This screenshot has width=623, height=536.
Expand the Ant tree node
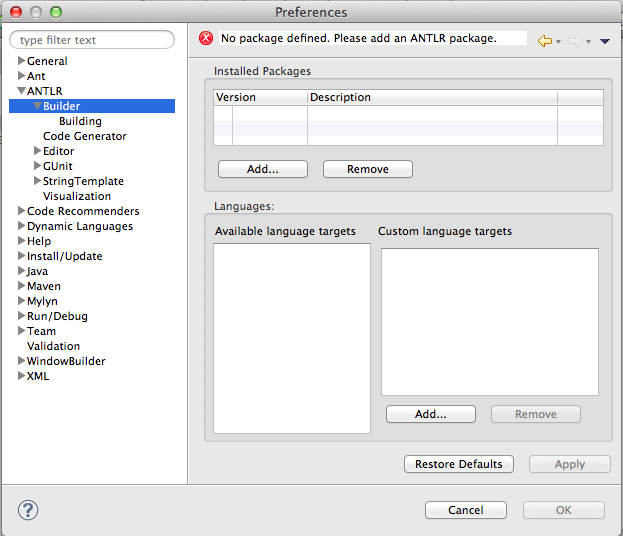pos(21,75)
